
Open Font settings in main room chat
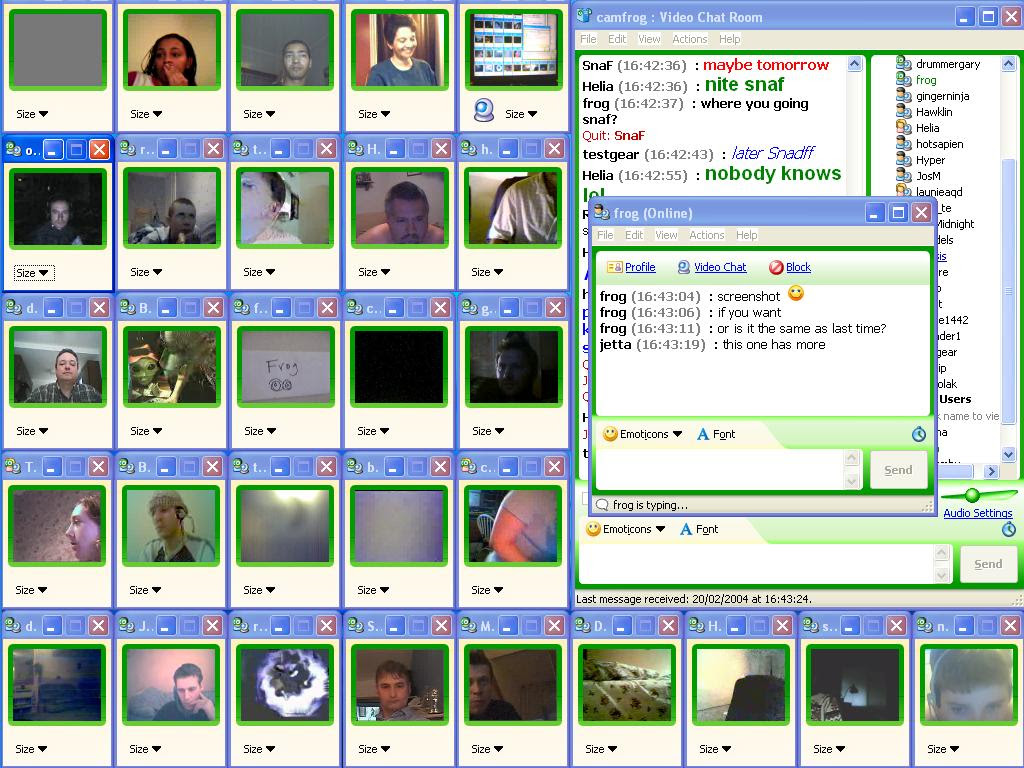tap(699, 530)
